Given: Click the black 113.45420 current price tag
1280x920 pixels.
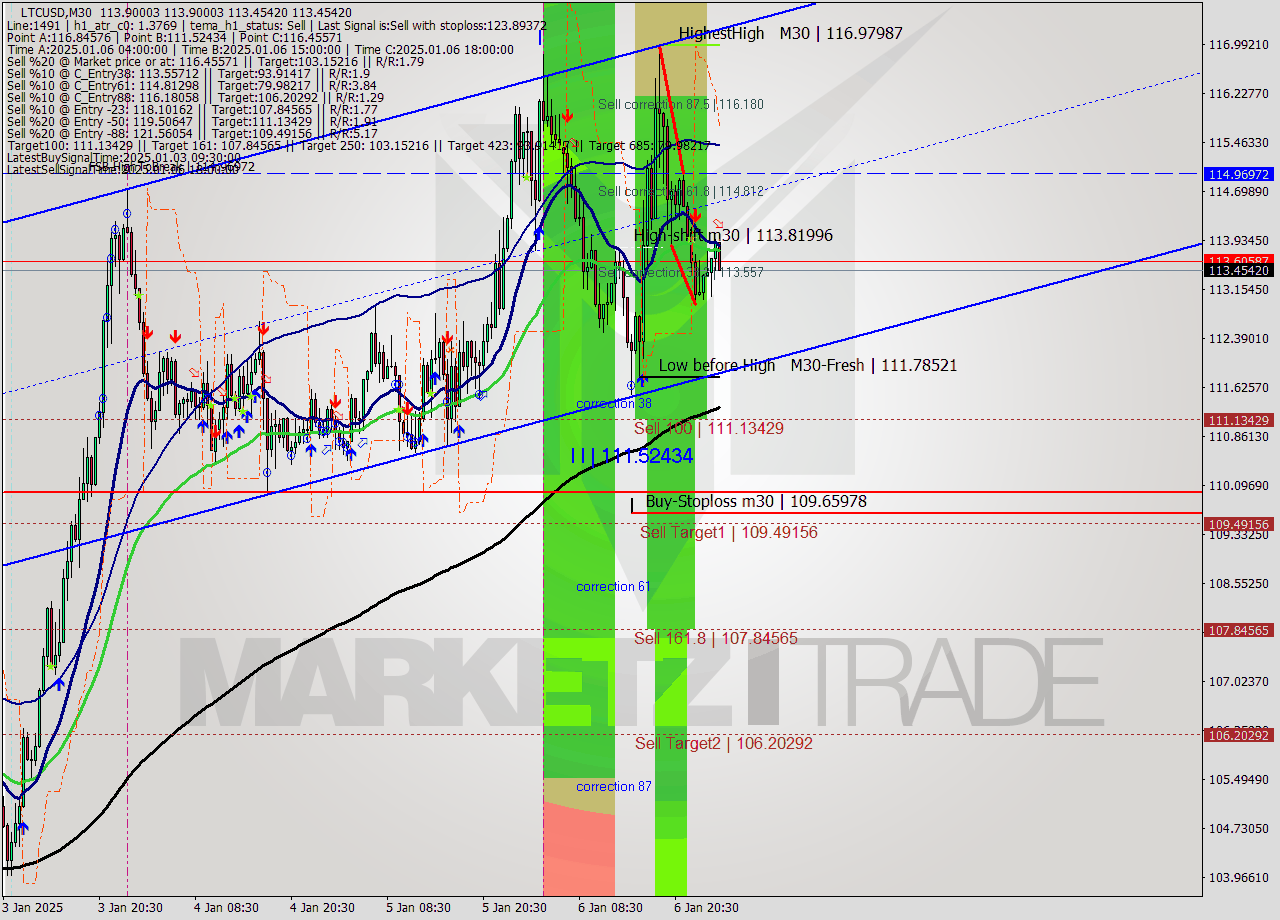Looking at the screenshot, I should click(1240, 270).
